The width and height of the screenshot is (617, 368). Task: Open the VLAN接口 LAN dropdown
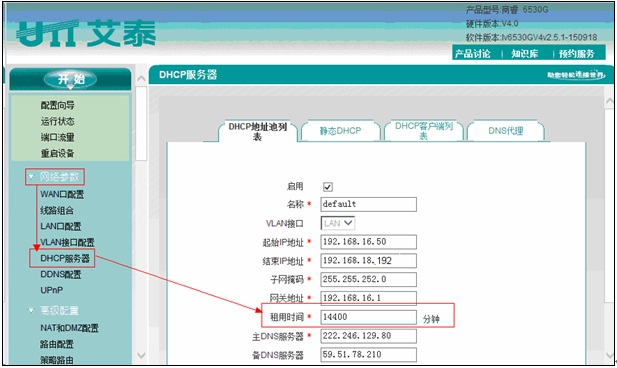click(338, 223)
